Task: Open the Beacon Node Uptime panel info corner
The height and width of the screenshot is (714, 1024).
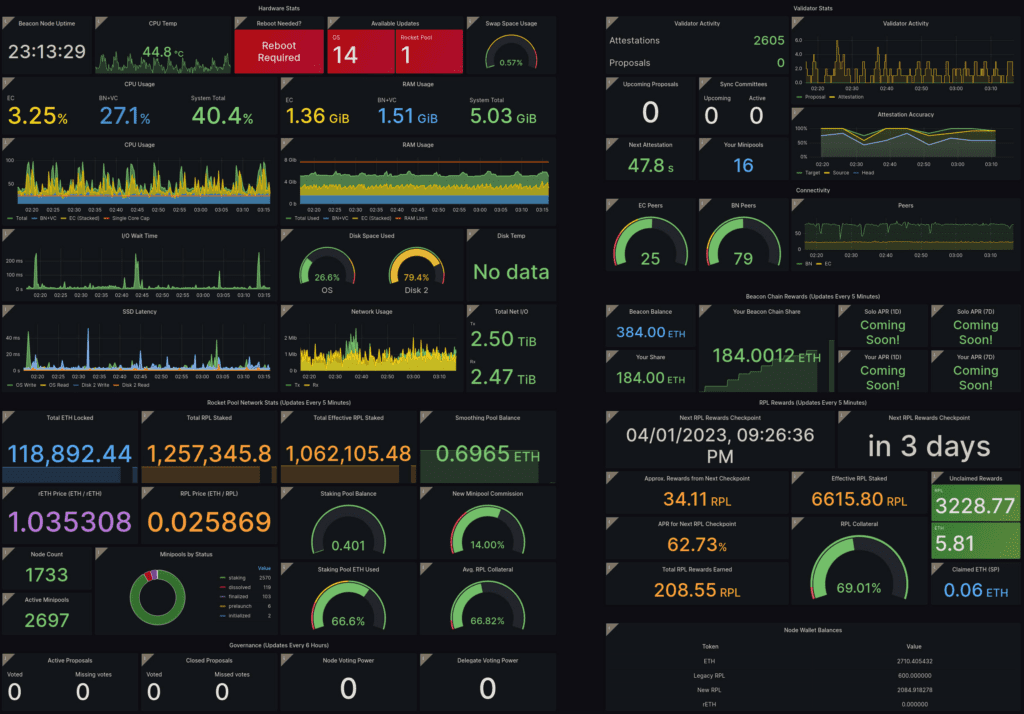Action: tap(7, 22)
